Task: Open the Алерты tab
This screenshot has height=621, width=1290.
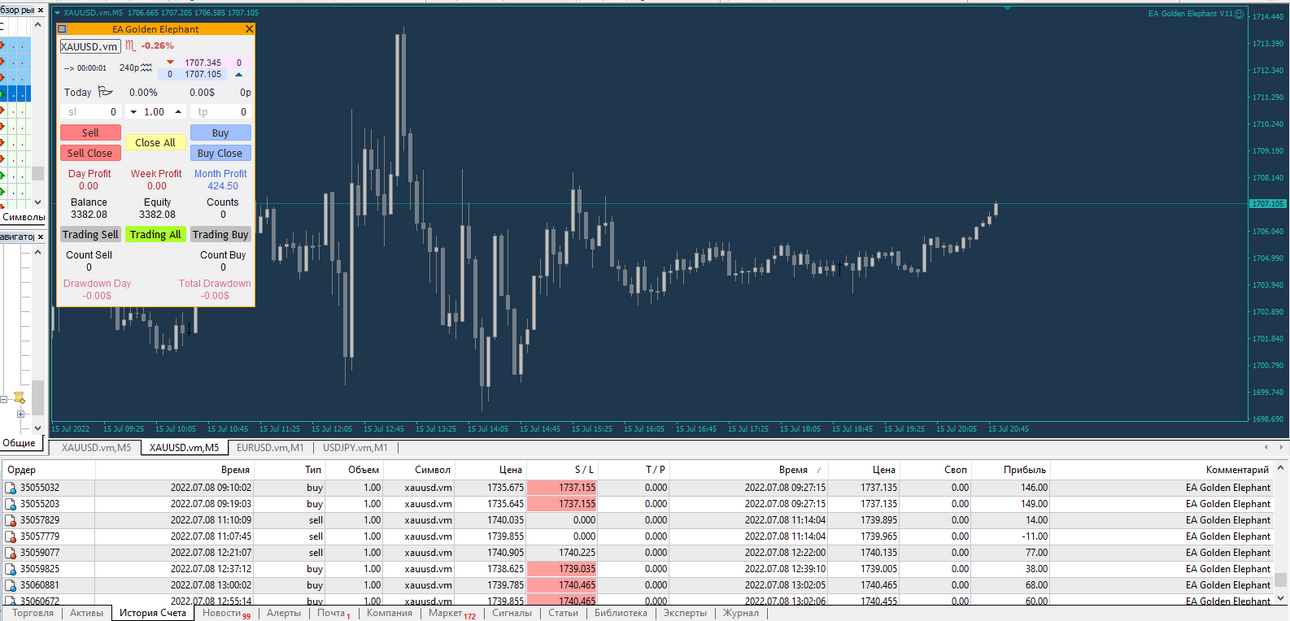Action: [283, 613]
